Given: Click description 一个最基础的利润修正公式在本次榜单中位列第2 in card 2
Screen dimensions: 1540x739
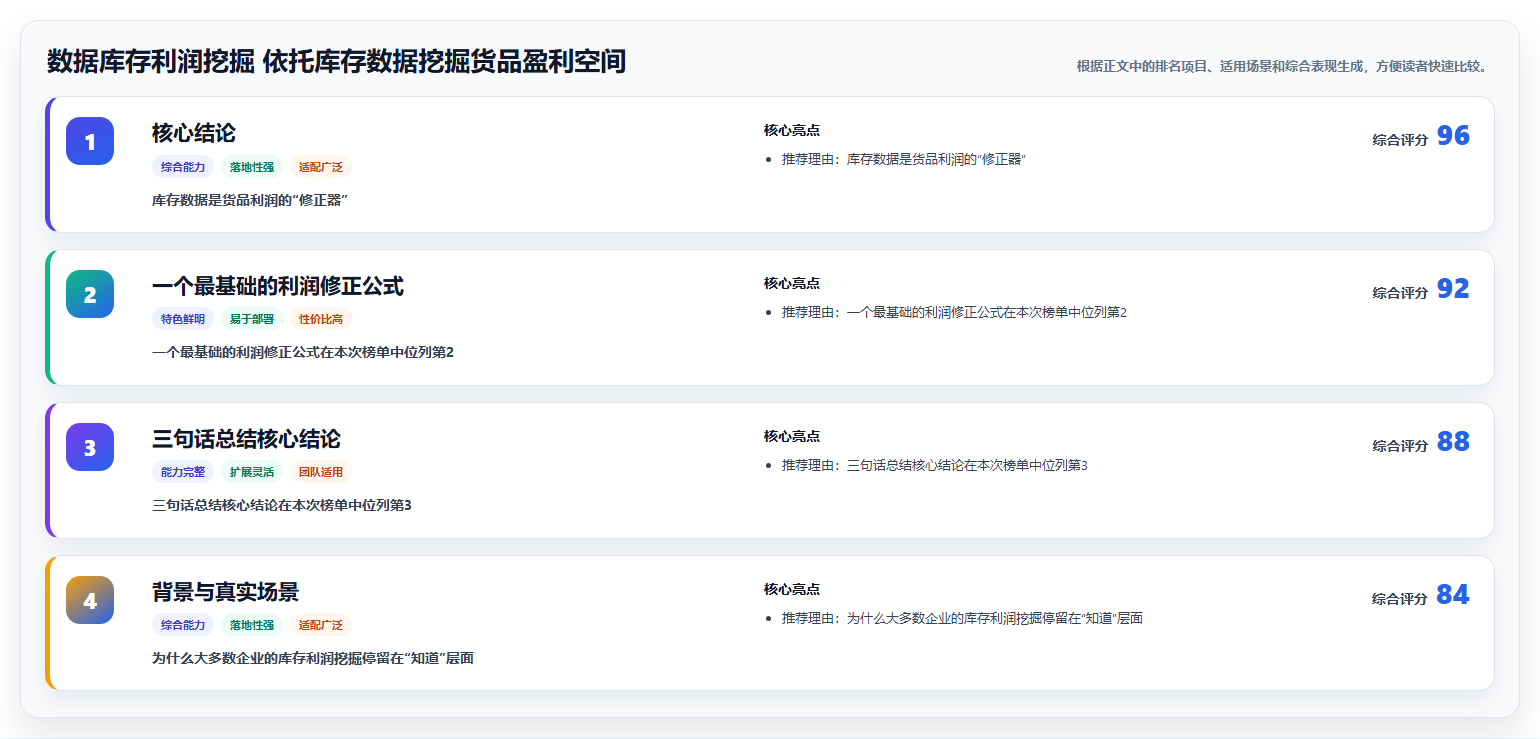Looking at the screenshot, I should (303, 352).
